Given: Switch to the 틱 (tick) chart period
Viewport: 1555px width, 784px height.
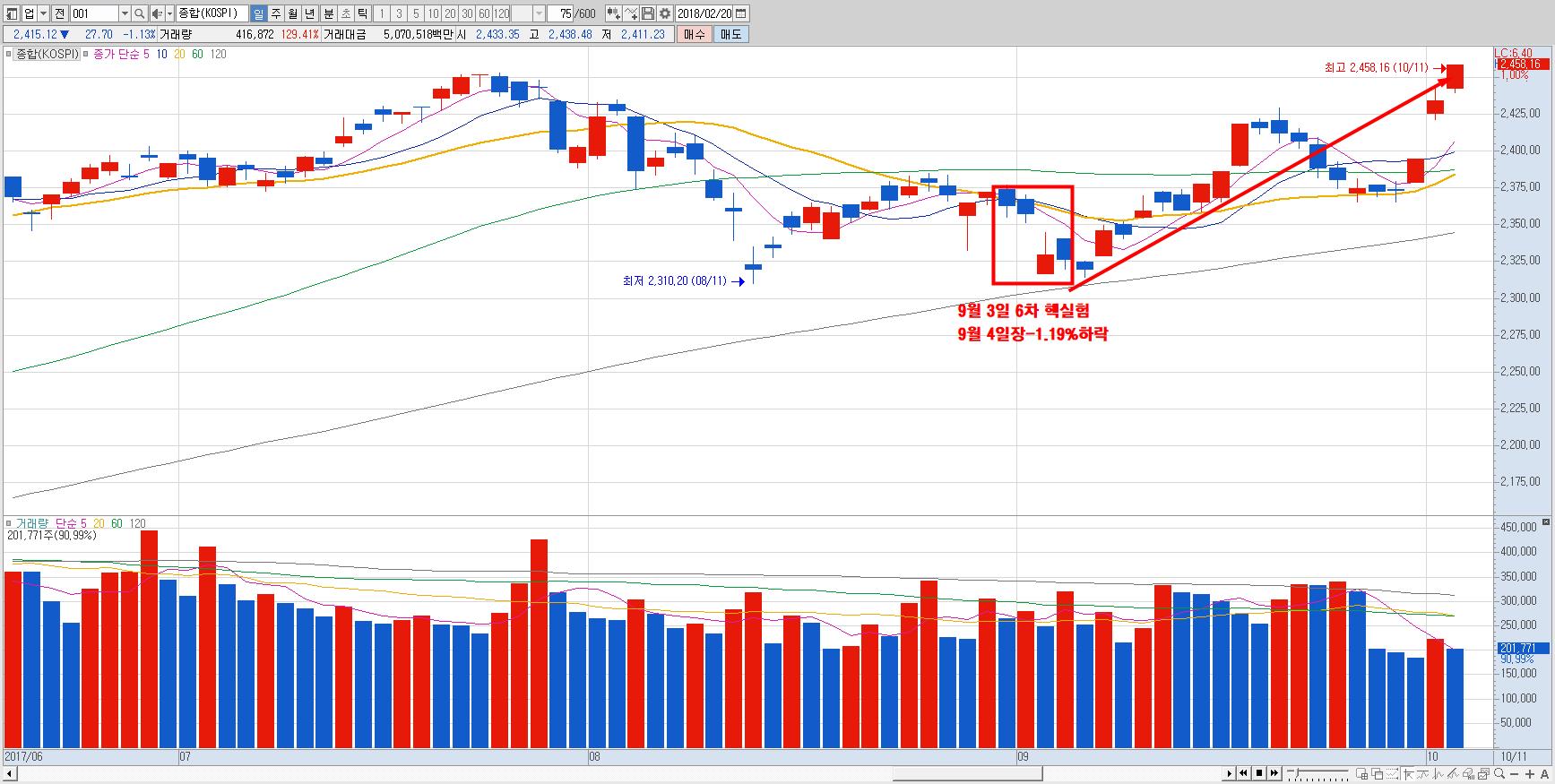Looking at the screenshot, I should point(362,13).
